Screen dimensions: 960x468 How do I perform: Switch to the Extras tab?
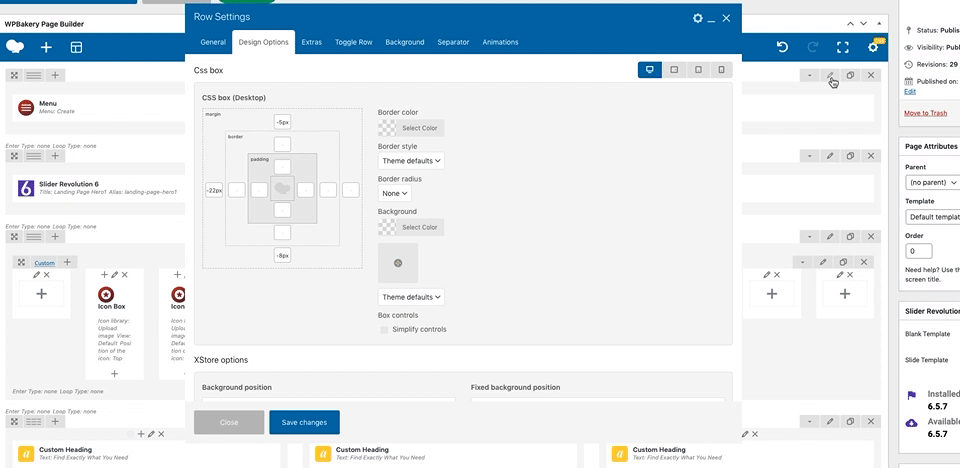coord(312,42)
